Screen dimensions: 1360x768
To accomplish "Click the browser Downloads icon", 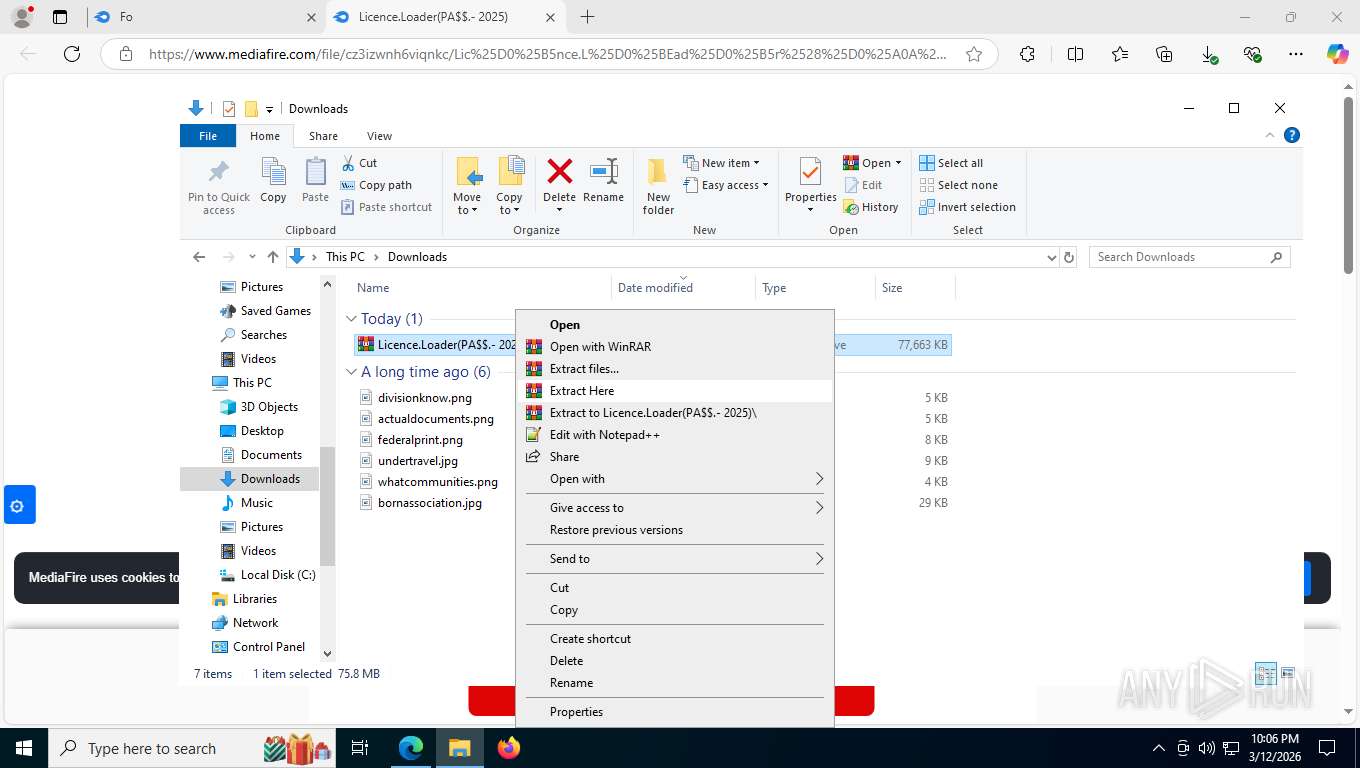I will pos(1209,54).
